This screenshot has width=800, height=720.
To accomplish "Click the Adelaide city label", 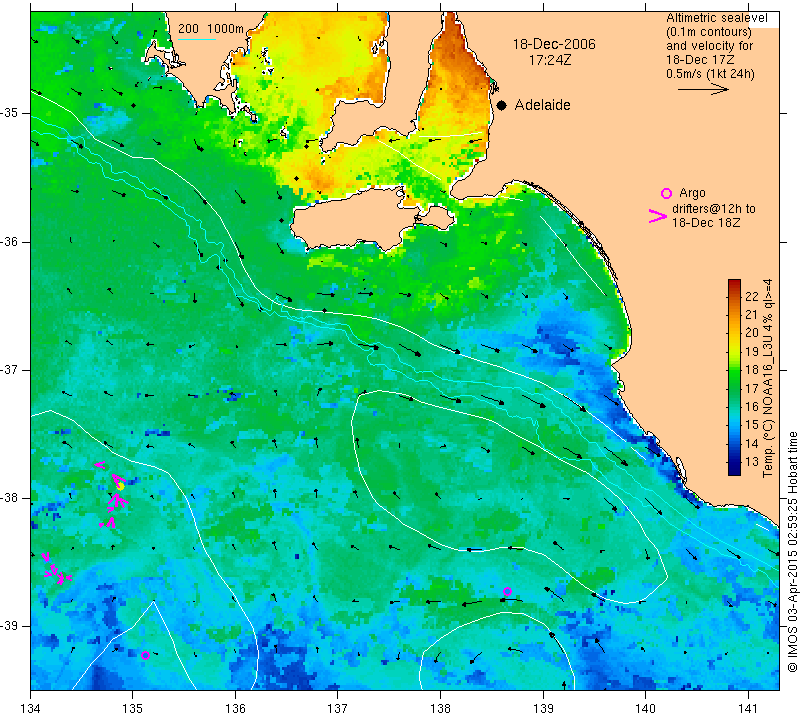I will 542,105.
